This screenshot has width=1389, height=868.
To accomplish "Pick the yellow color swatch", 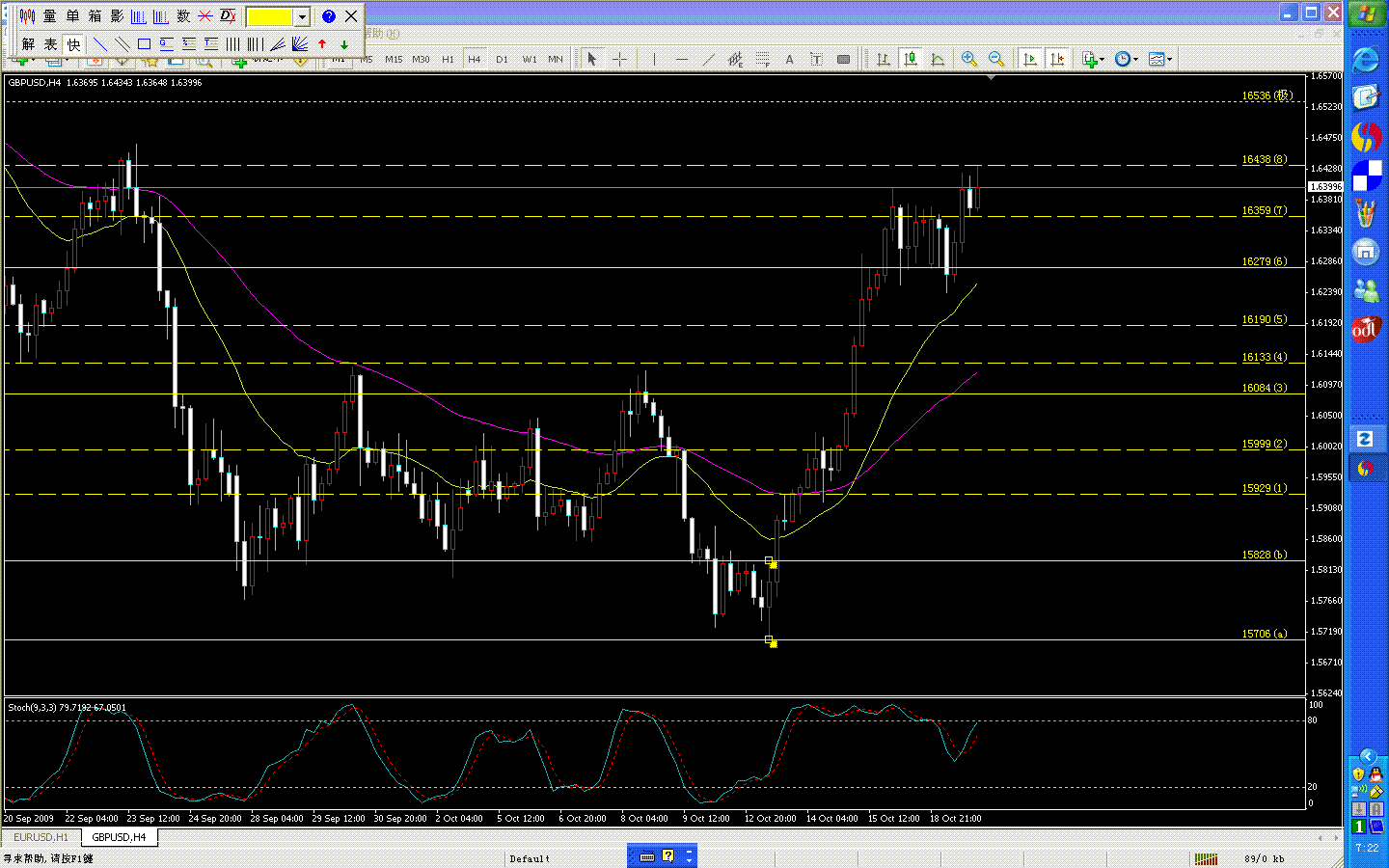I will click(x=270, y=16).
